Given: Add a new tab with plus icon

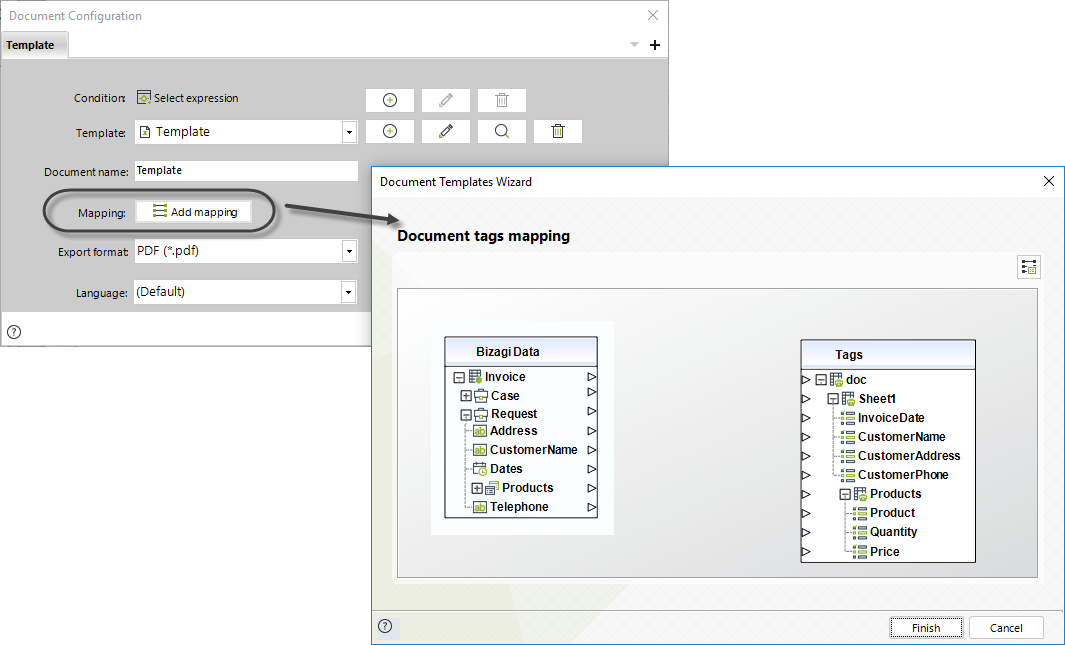Looking at the screenshot, I should point(655,45).
